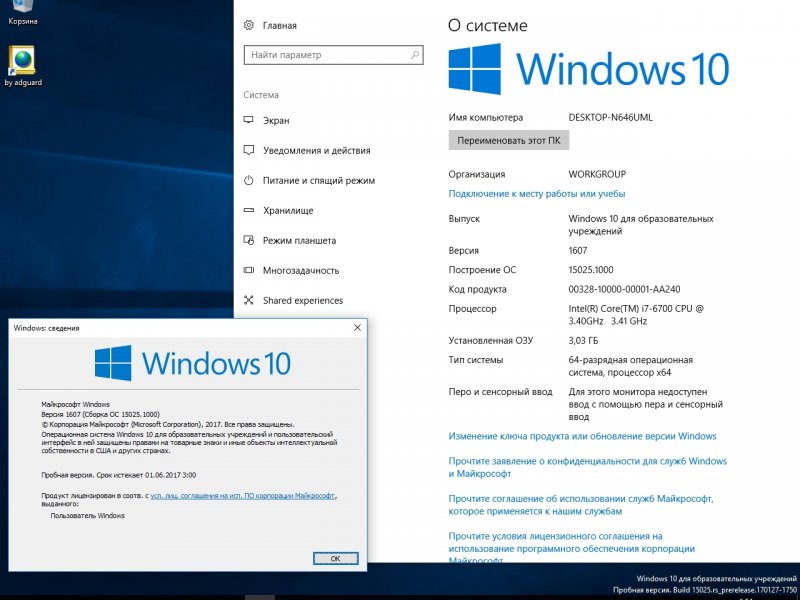This screenshot has width=800, height=600.
Task: Open the Microsoft services agreement link
Action: point(581,505)
